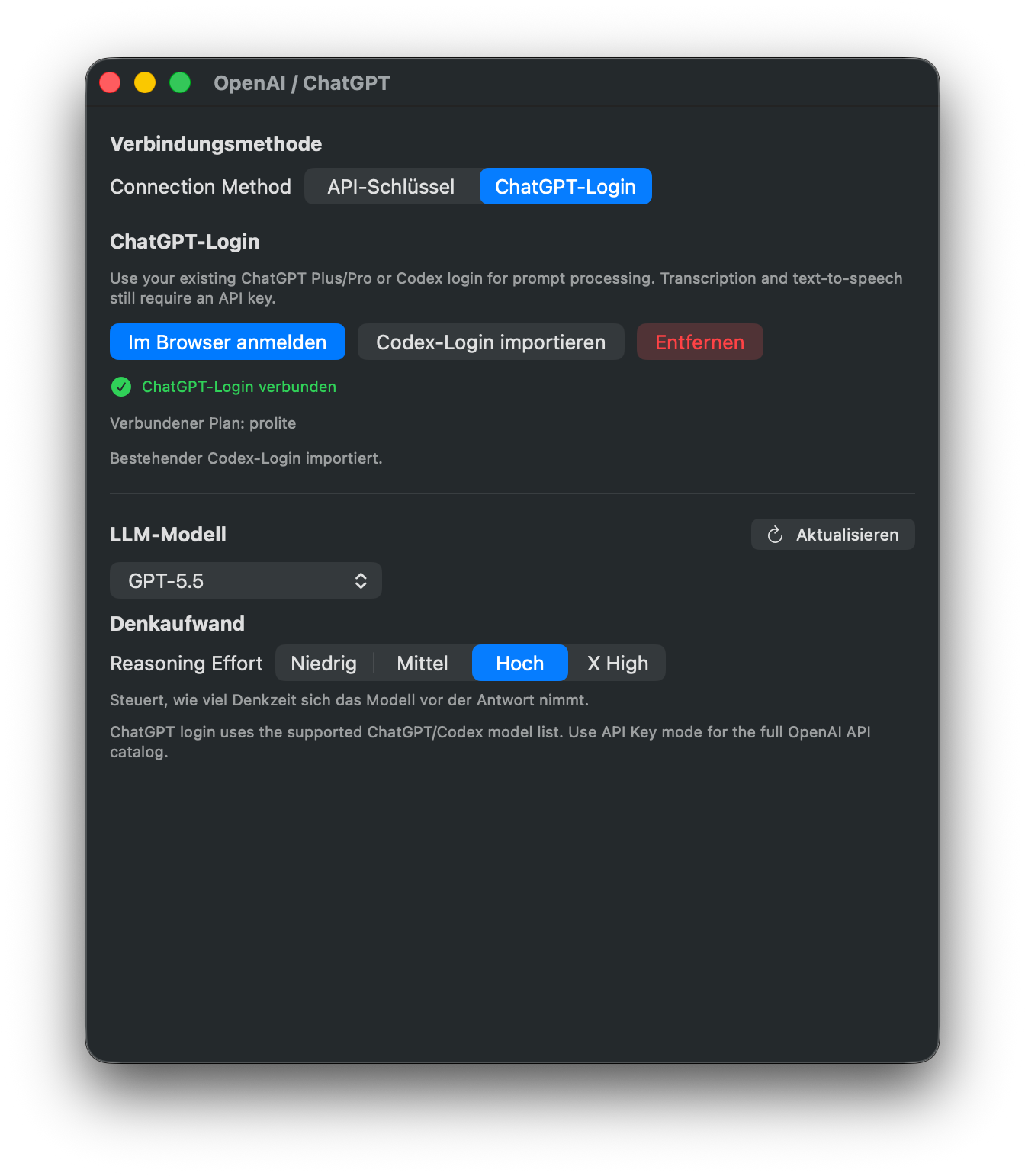The width and height of the screenshot is (1025, 1176).
Task: Click the ChatGPT-Login verbunden status text
Action: 239,387
